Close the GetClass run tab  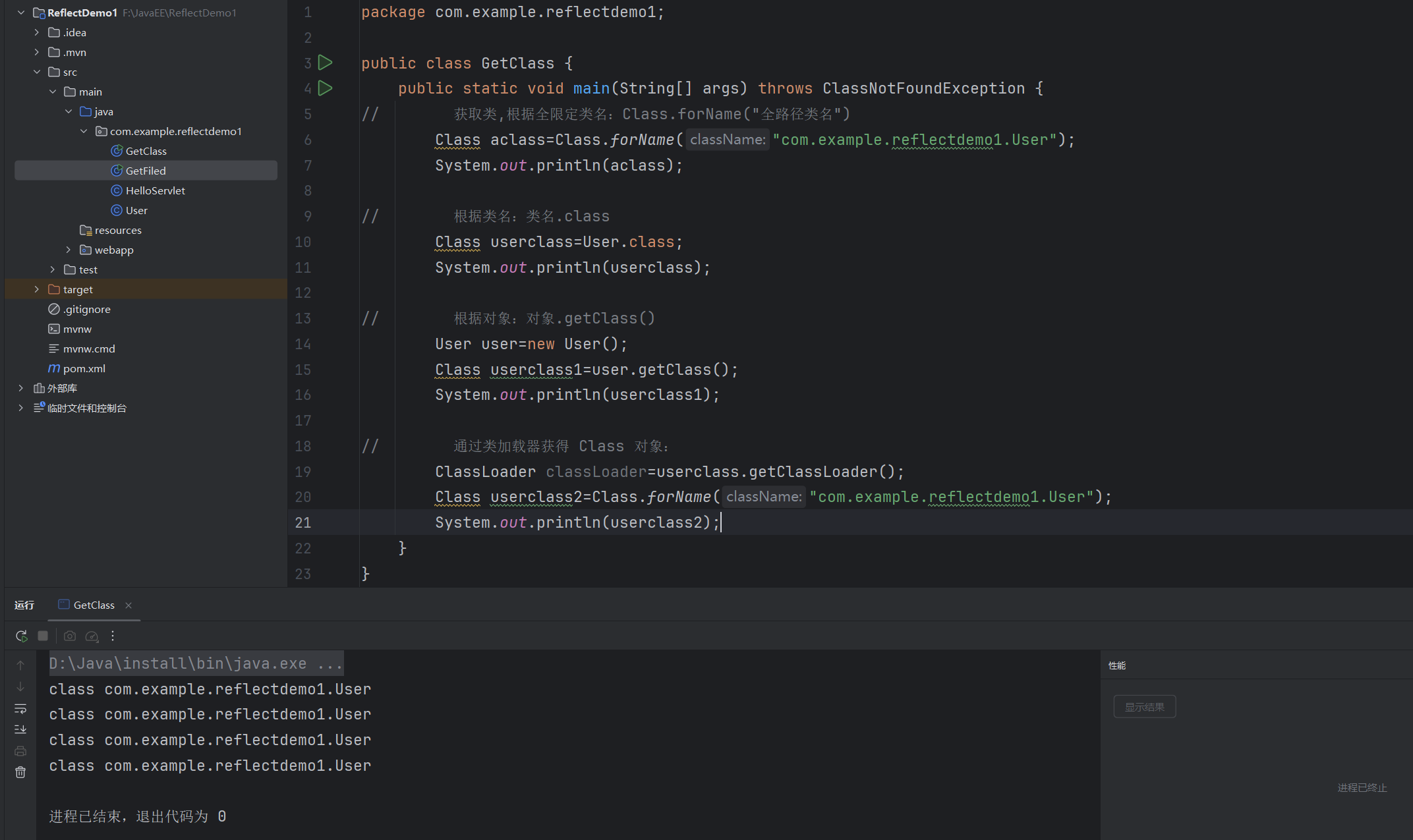[x=129, y=605]
